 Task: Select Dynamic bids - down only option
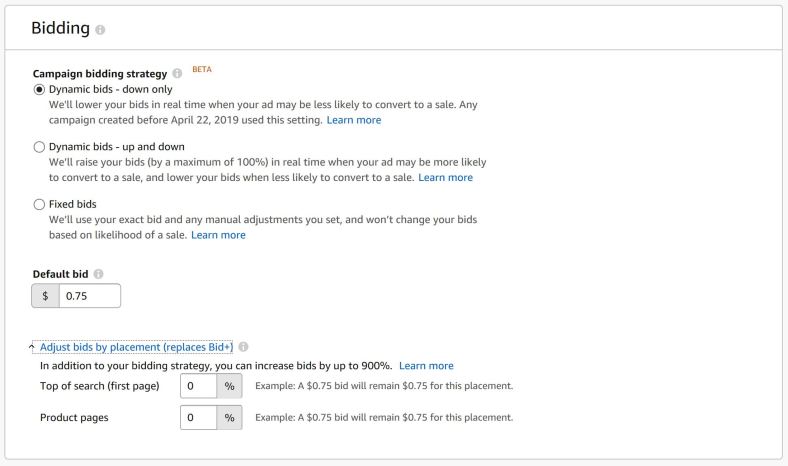[39, 90]
